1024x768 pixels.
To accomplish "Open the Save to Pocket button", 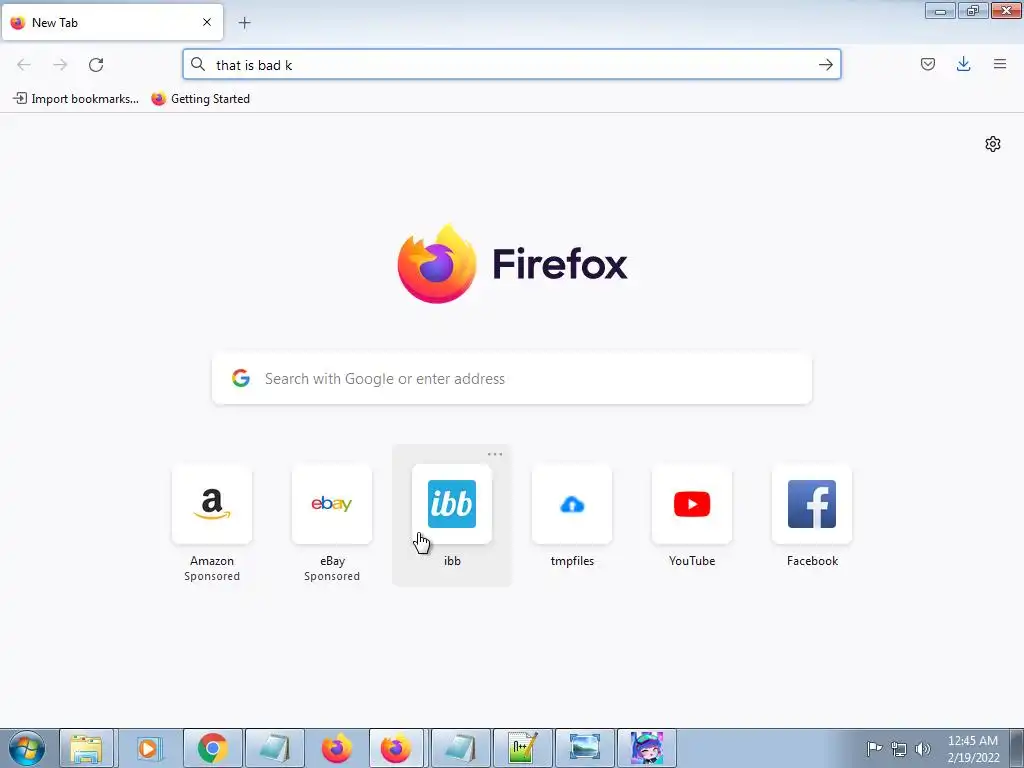I will point(927,64).
